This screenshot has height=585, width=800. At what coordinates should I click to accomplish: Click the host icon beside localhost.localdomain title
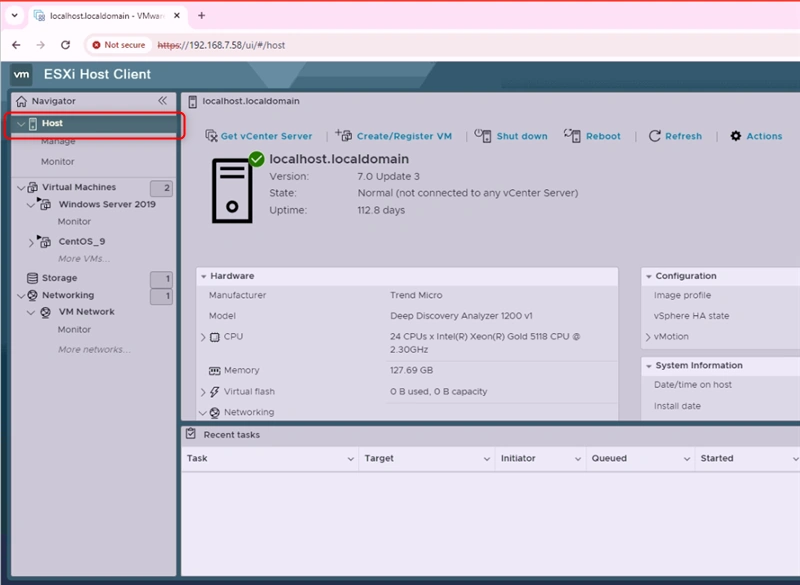[x=192, y=101]
